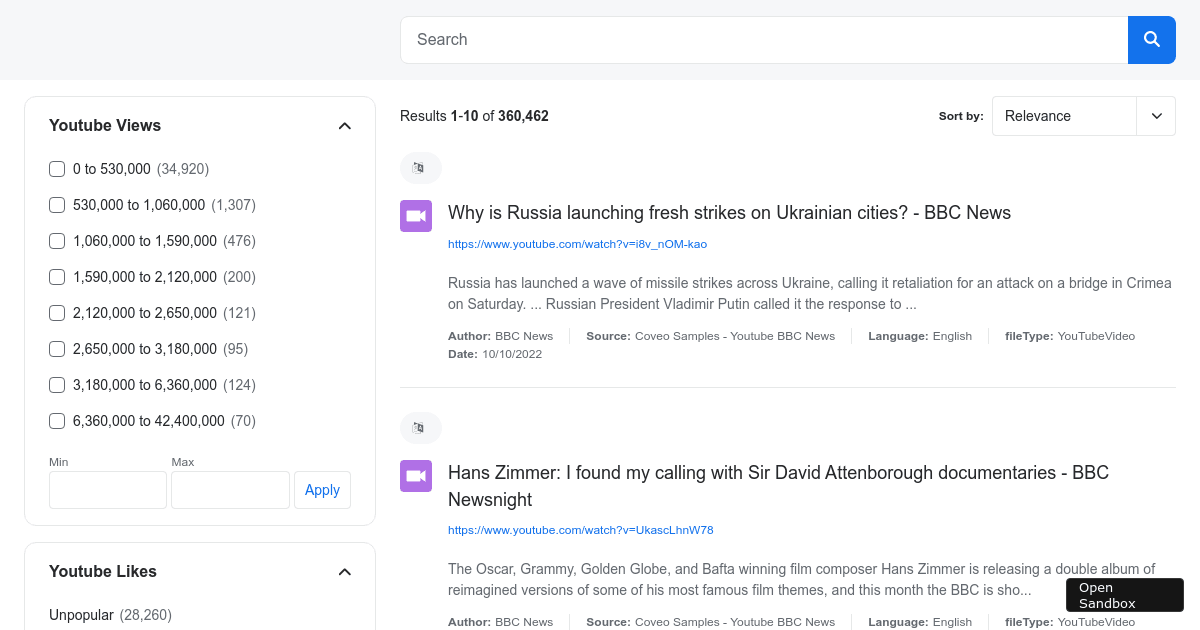Viewport: 1200px width, 630px height.
Task: Collapse the Youtube Likes facet
Action: pyautogui.click(x=344, y=572)
